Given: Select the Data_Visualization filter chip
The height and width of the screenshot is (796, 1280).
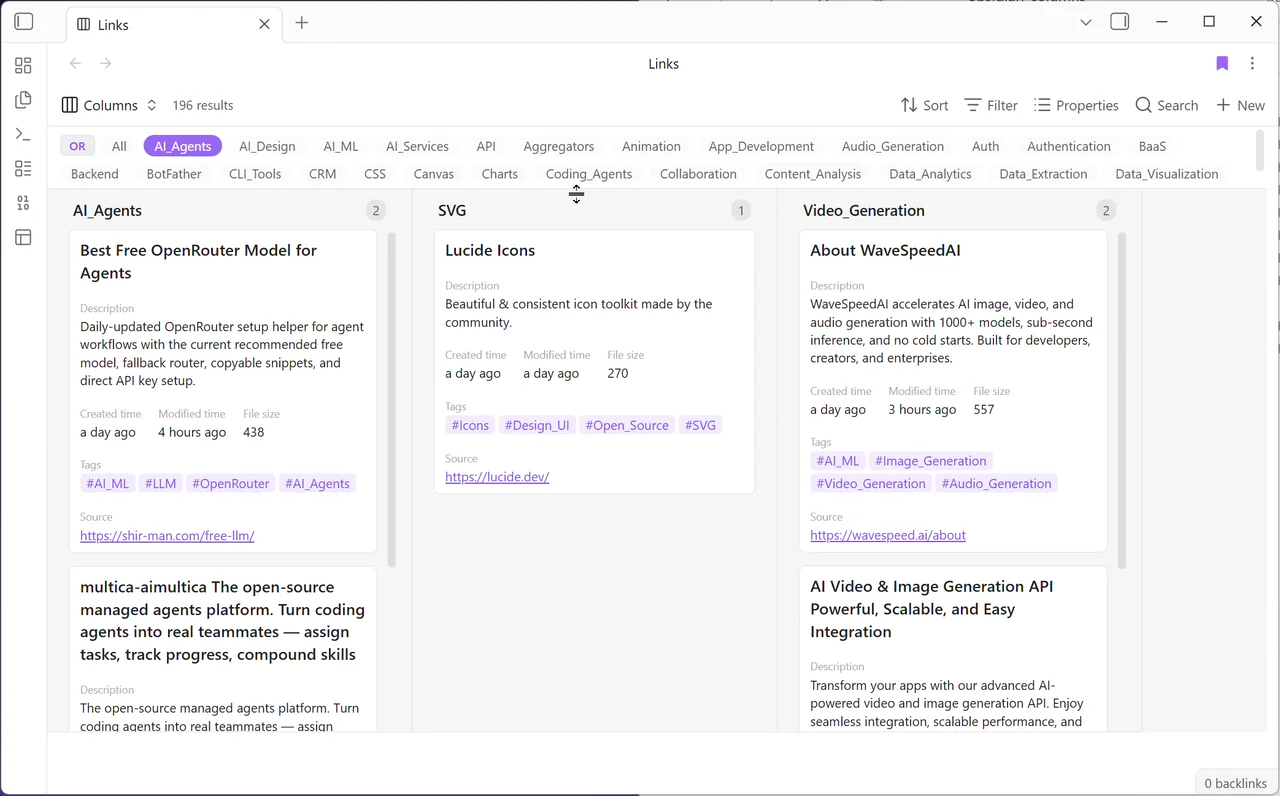Looking at the screenshot, I should [x=1167, y=174].
